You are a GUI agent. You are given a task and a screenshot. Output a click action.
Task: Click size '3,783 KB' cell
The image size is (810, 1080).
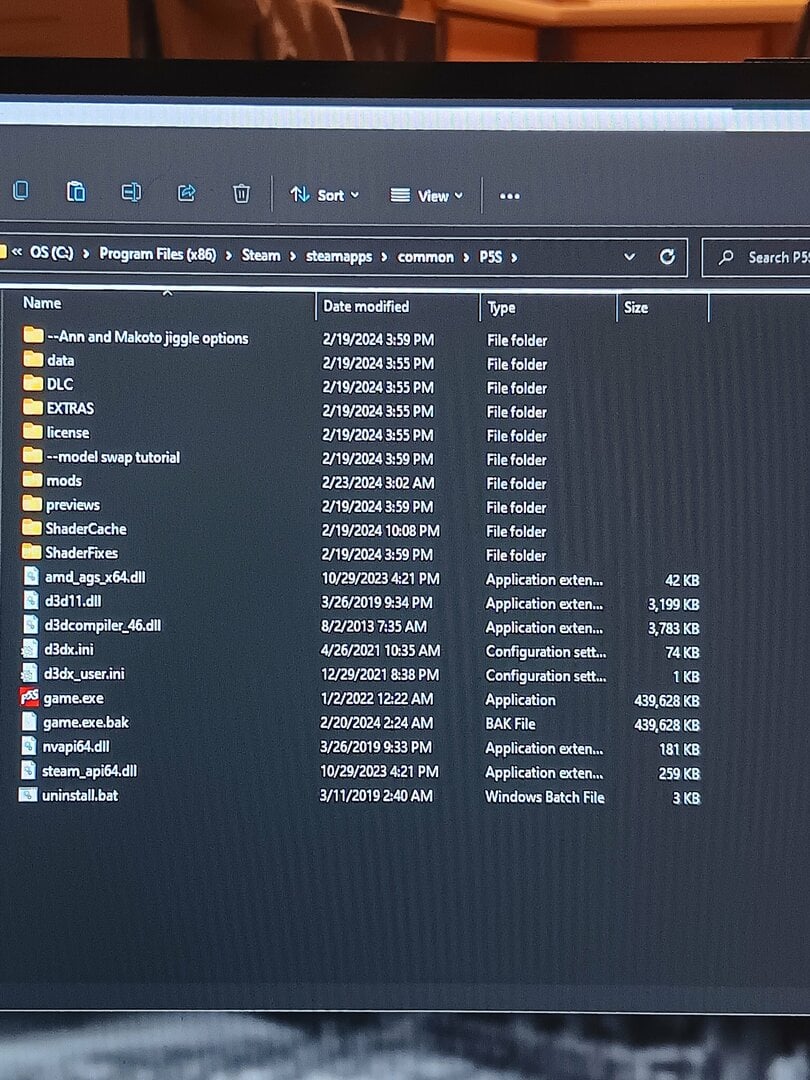[674, 629]
